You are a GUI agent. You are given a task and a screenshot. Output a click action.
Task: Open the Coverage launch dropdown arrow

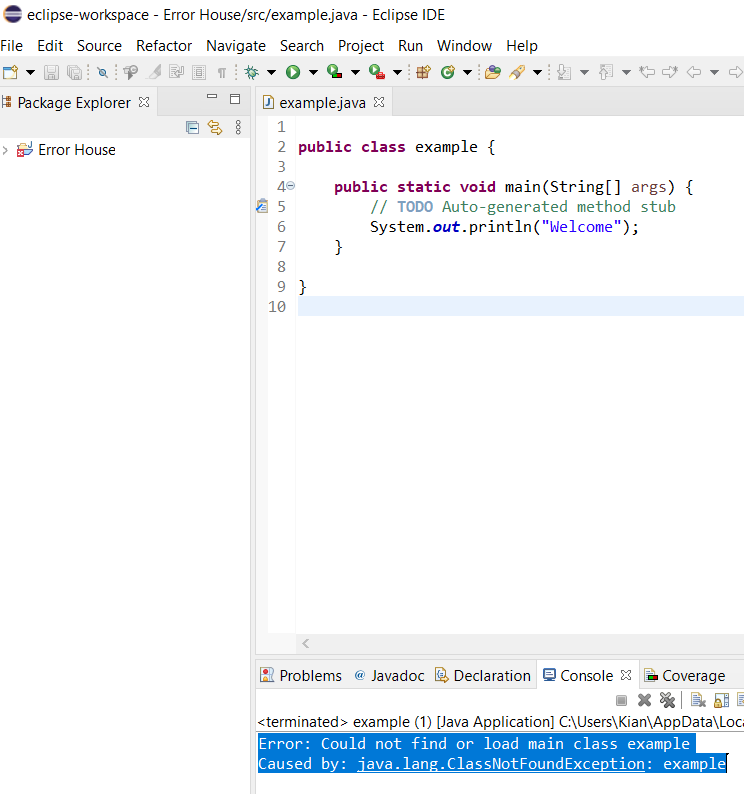coord(355,72)
